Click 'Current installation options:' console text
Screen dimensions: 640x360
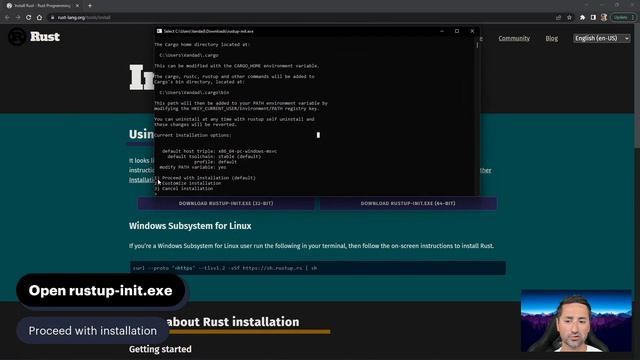193,135
